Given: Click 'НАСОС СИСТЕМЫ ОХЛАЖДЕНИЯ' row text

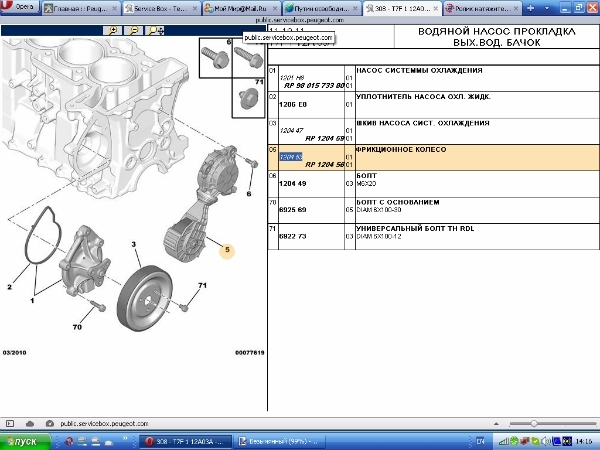Looking at the screenshot, I should coord(419,70).
